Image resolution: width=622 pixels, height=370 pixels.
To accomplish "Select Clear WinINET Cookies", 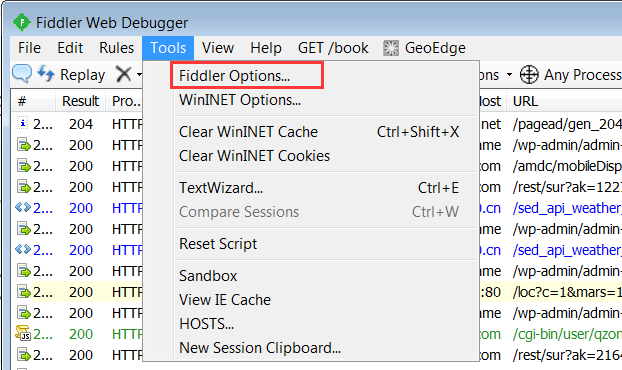I will 254,156.
